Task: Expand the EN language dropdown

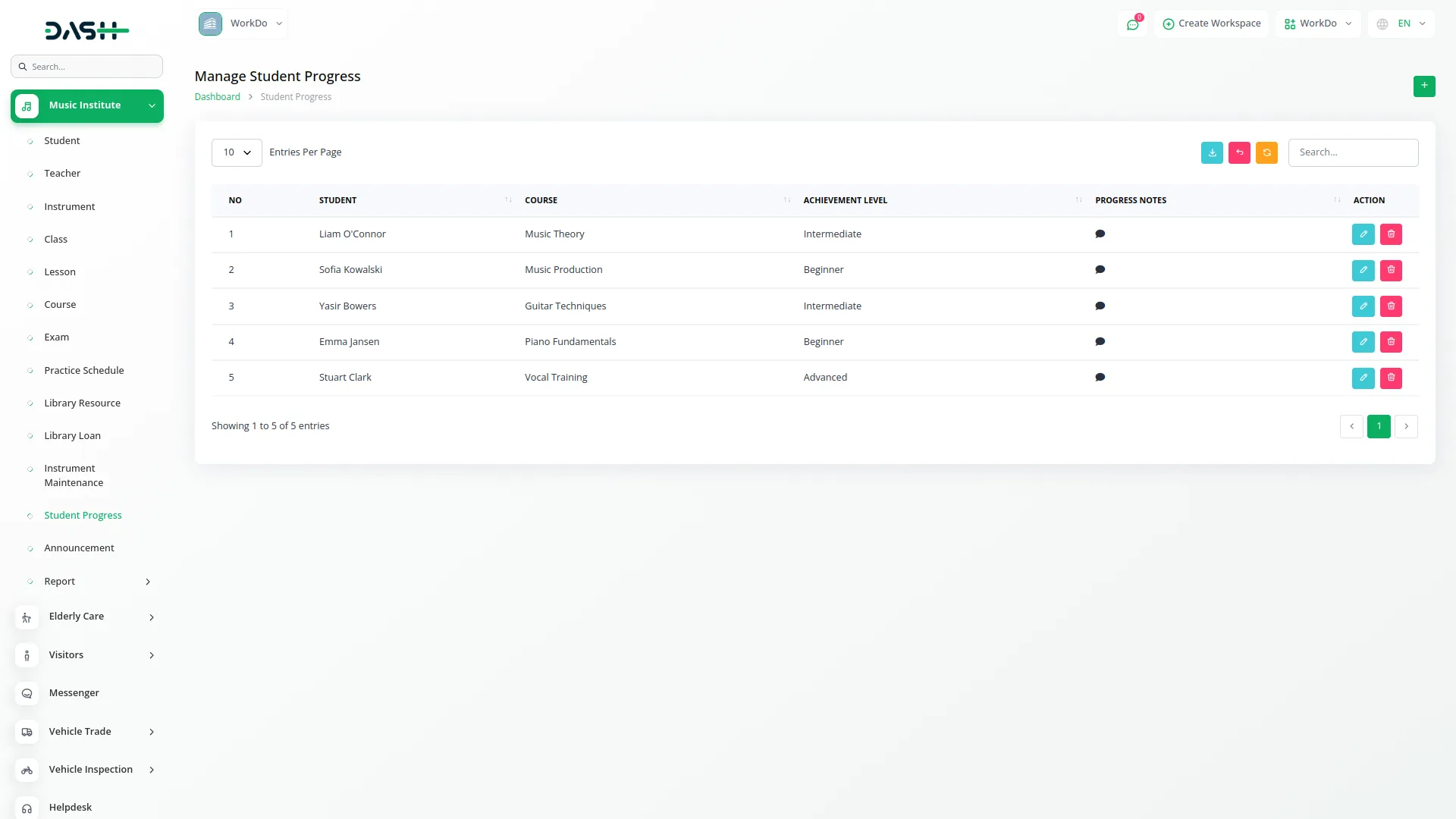Action: click(1401, 24)
